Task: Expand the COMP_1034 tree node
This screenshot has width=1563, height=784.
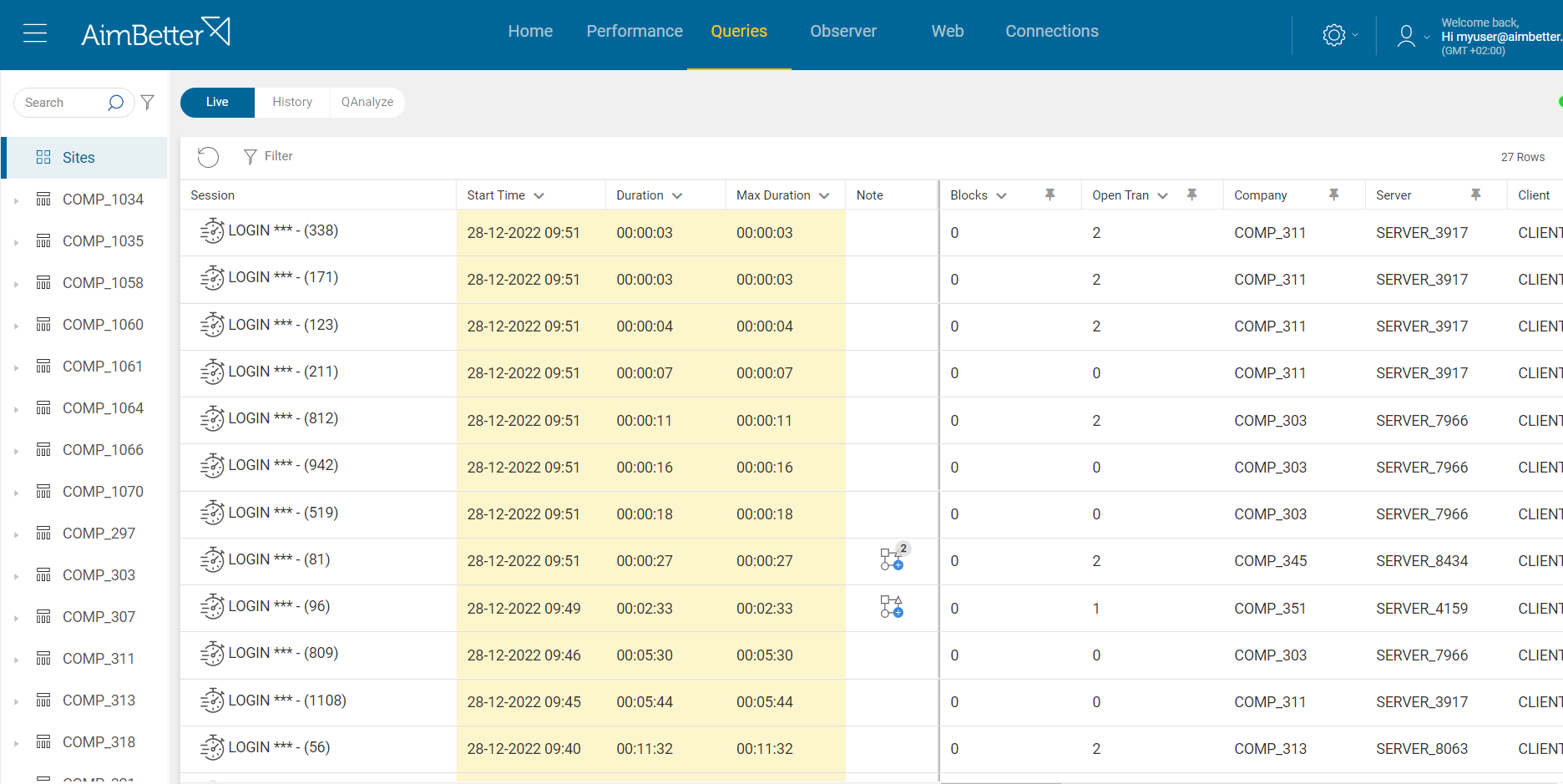Action: (x=16, y=200)
